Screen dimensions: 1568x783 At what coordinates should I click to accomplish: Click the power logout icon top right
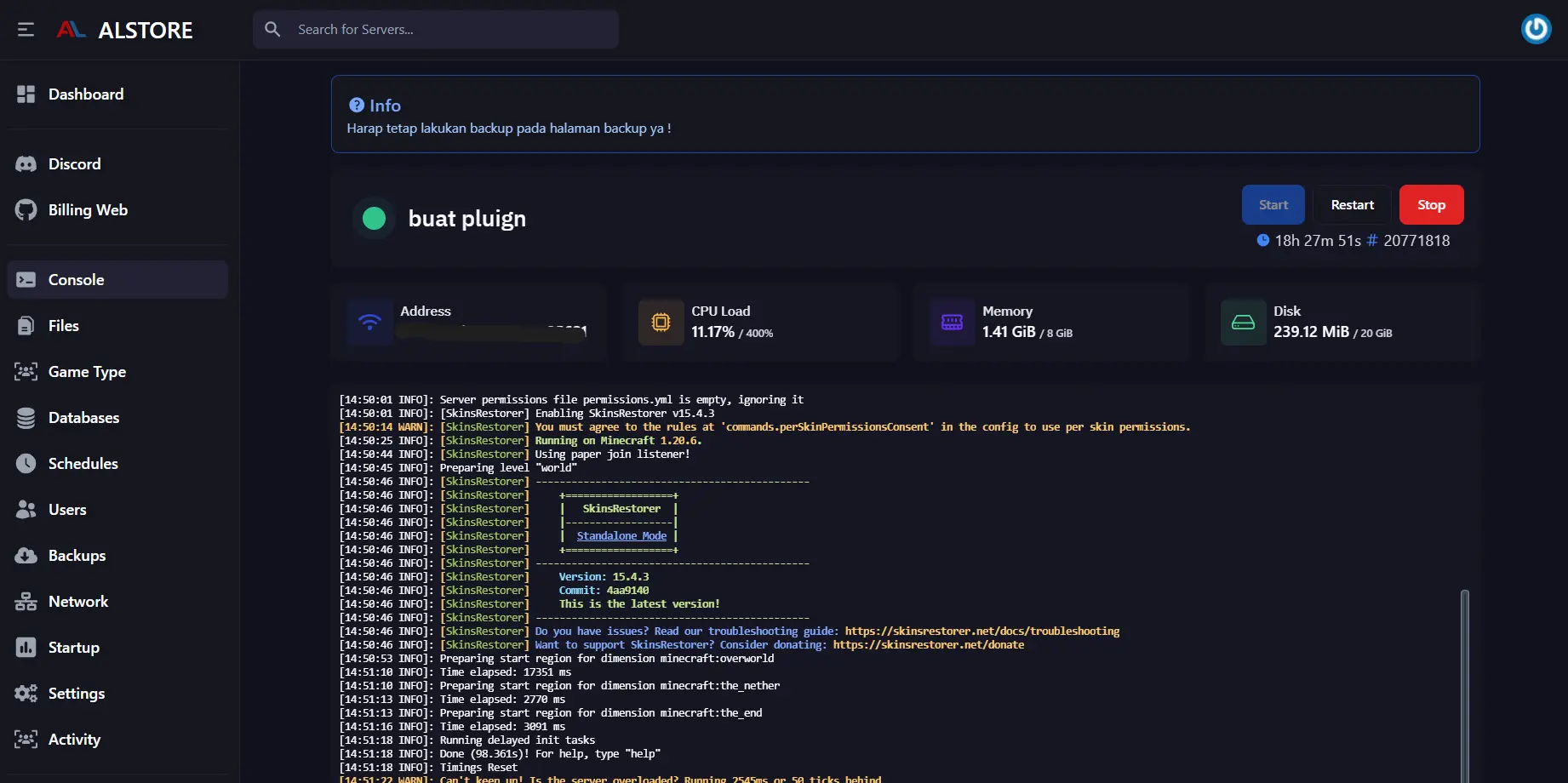click(1536, 29)
